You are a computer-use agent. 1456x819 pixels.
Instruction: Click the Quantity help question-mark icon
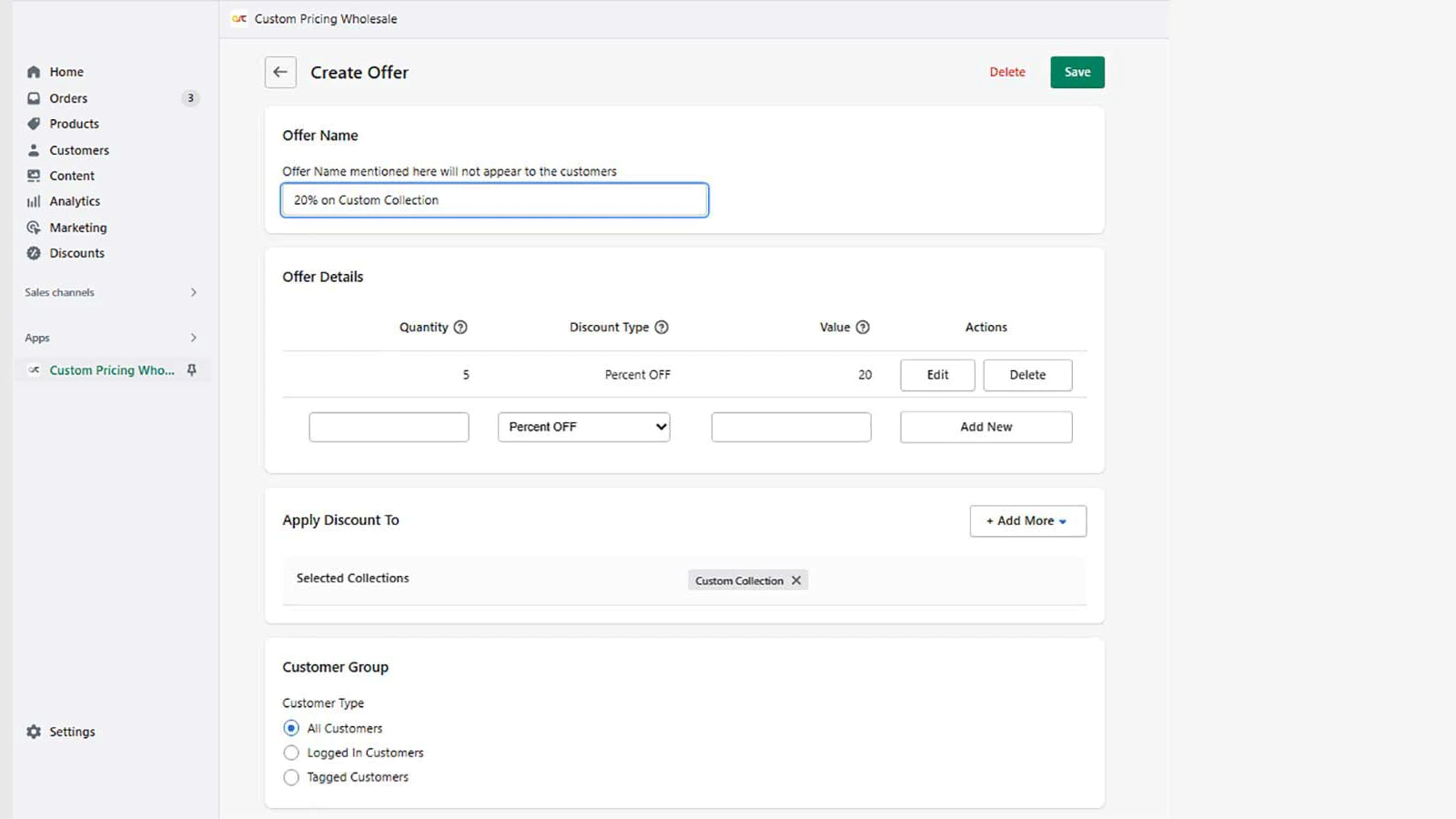click(460, 328)
